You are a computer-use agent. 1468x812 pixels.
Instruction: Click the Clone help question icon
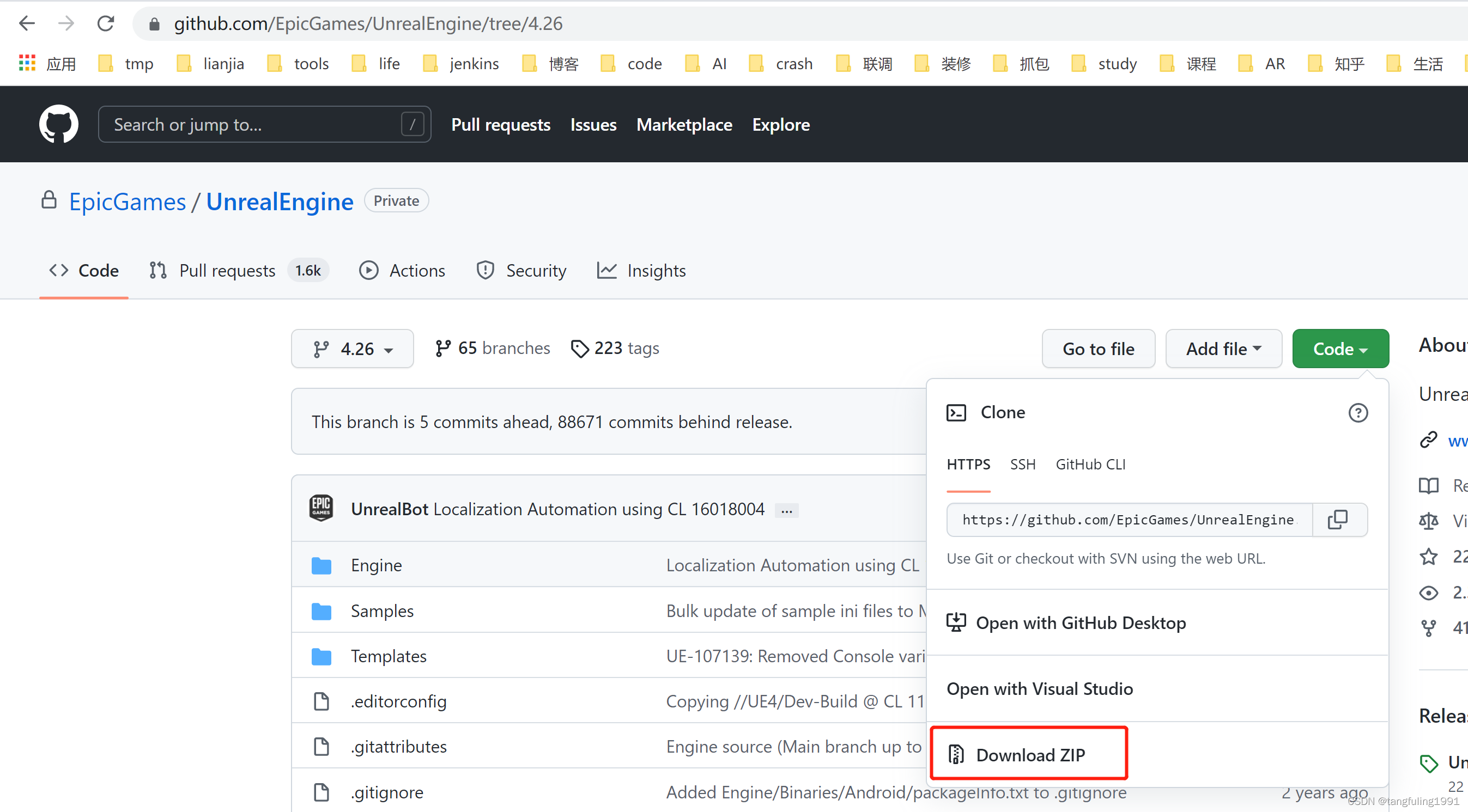(1357, 412)
